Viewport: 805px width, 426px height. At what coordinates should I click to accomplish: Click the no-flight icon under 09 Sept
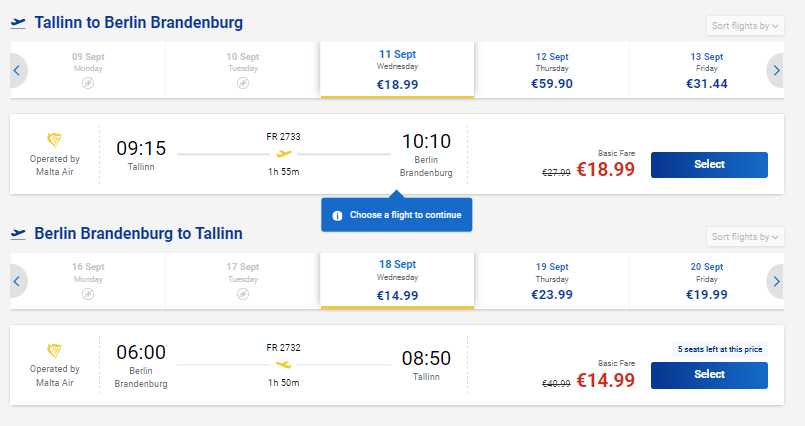point(88,83)
